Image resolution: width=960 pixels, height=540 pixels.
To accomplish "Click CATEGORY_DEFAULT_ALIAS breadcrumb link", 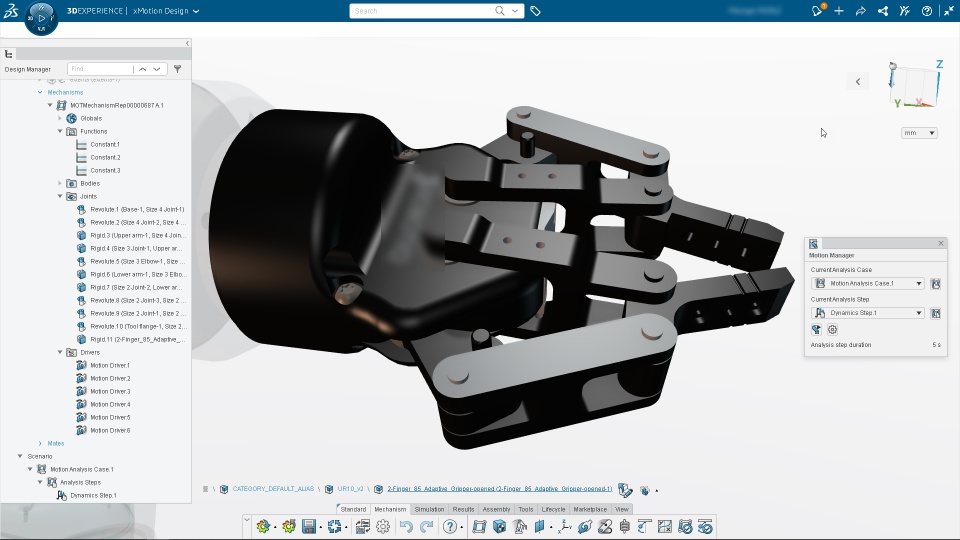I will click(273, 489).
